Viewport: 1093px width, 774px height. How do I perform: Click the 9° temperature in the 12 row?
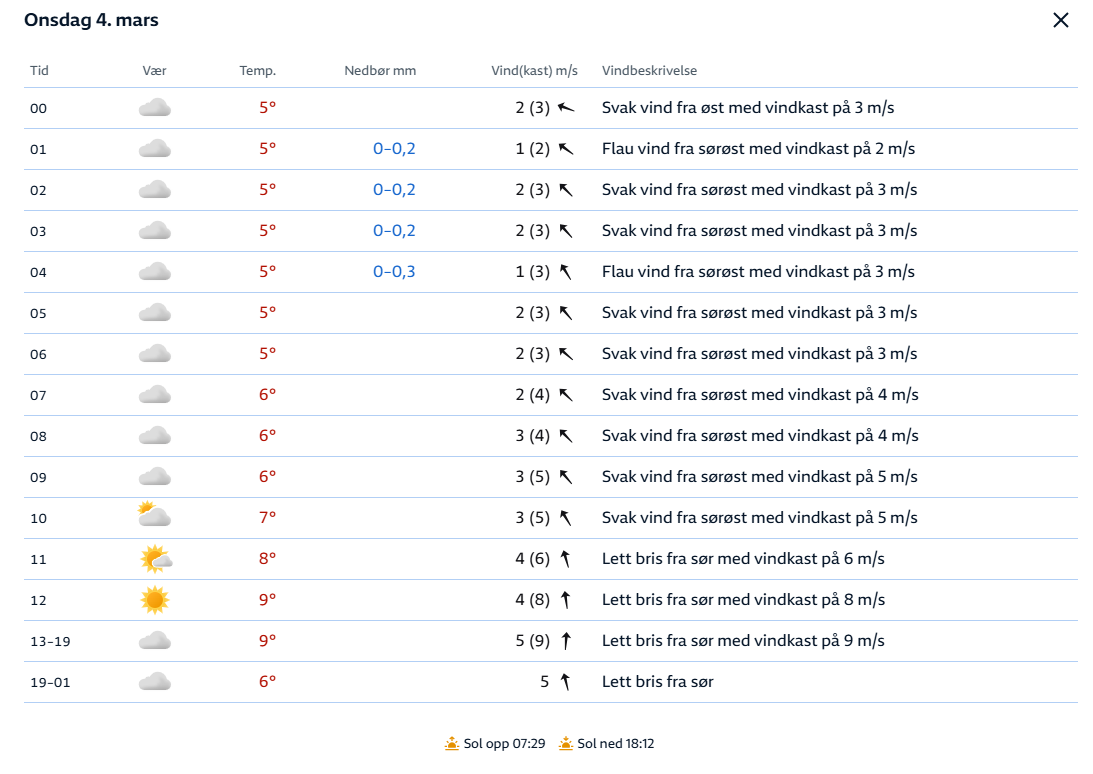[267, 600]
